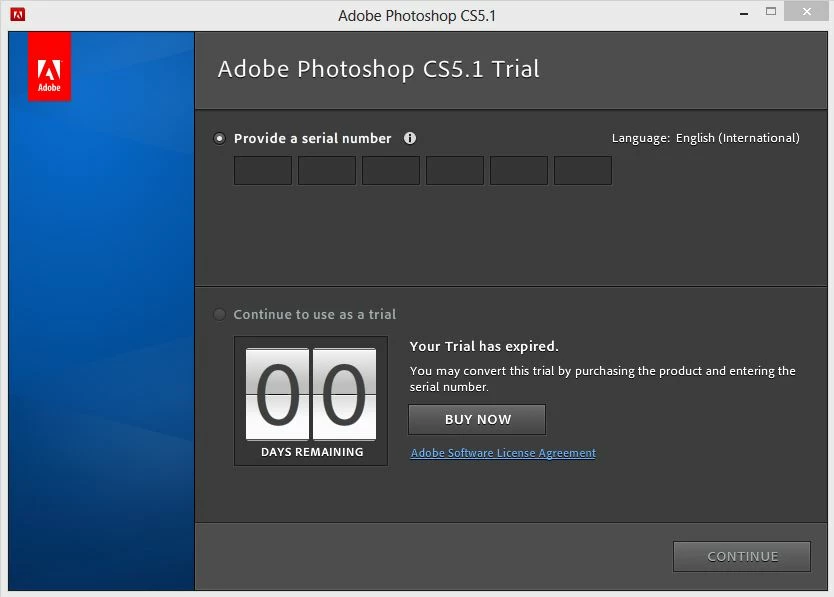Click the first serial number field

[x=263, y=170]
